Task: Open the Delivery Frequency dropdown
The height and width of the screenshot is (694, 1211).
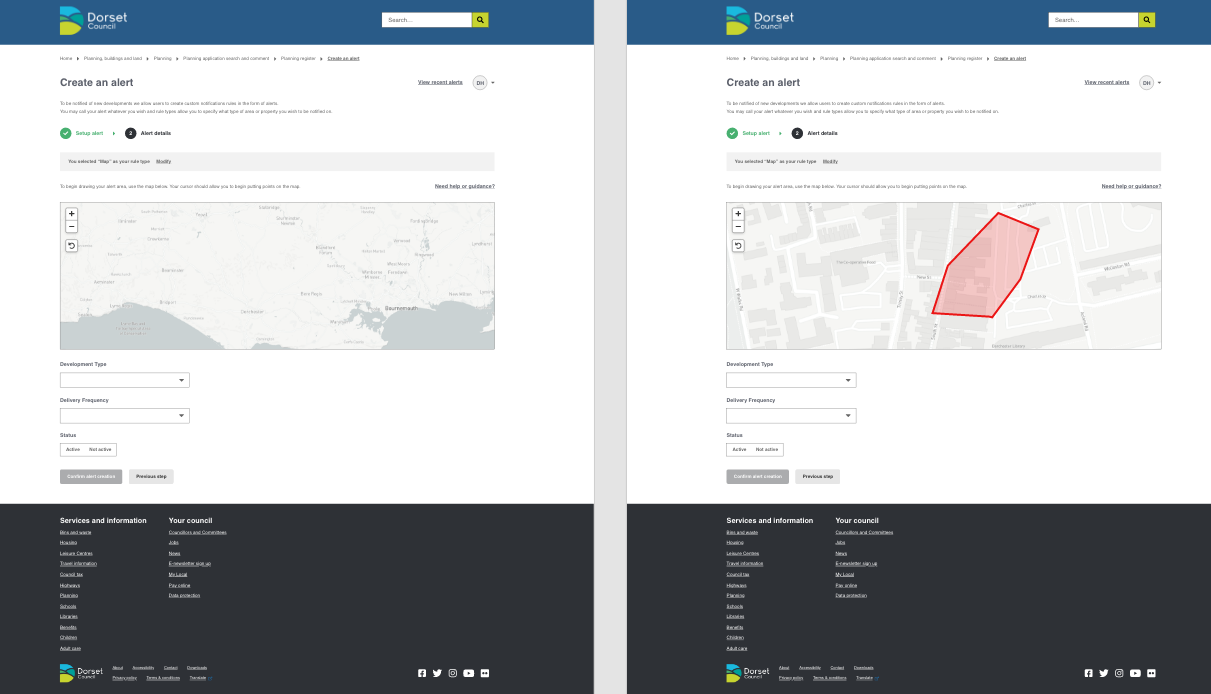Action: point(124,415)
